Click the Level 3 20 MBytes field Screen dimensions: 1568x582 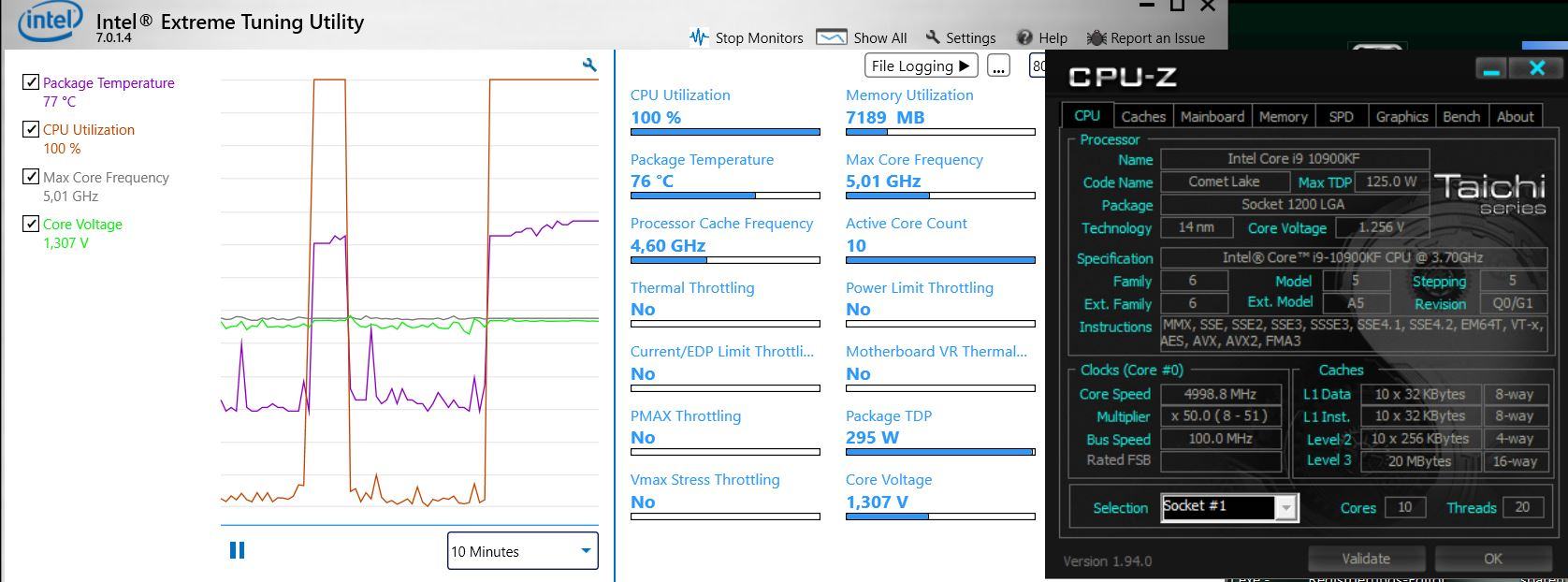pos(1420,461)
